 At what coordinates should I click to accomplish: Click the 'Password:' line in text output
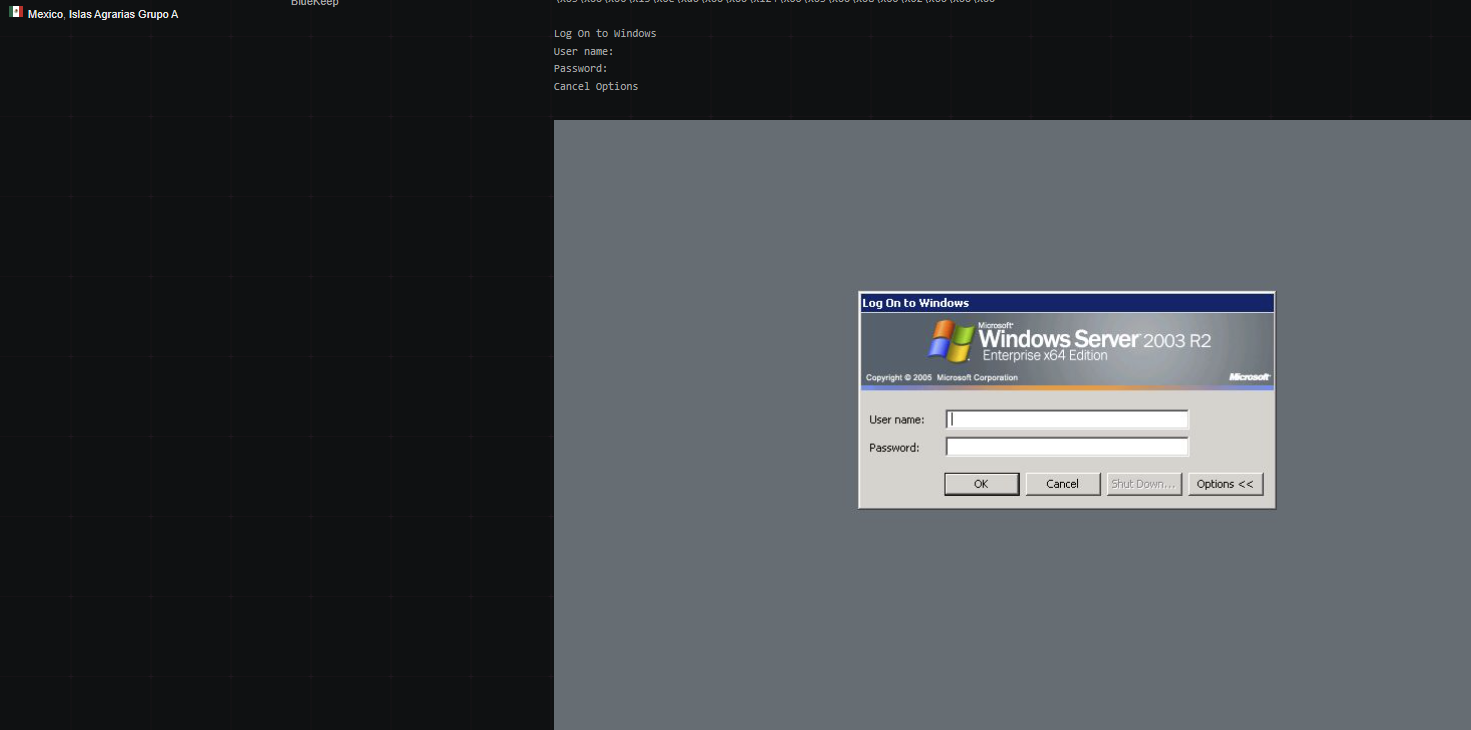pyautogui.click(x=581, y=68)
